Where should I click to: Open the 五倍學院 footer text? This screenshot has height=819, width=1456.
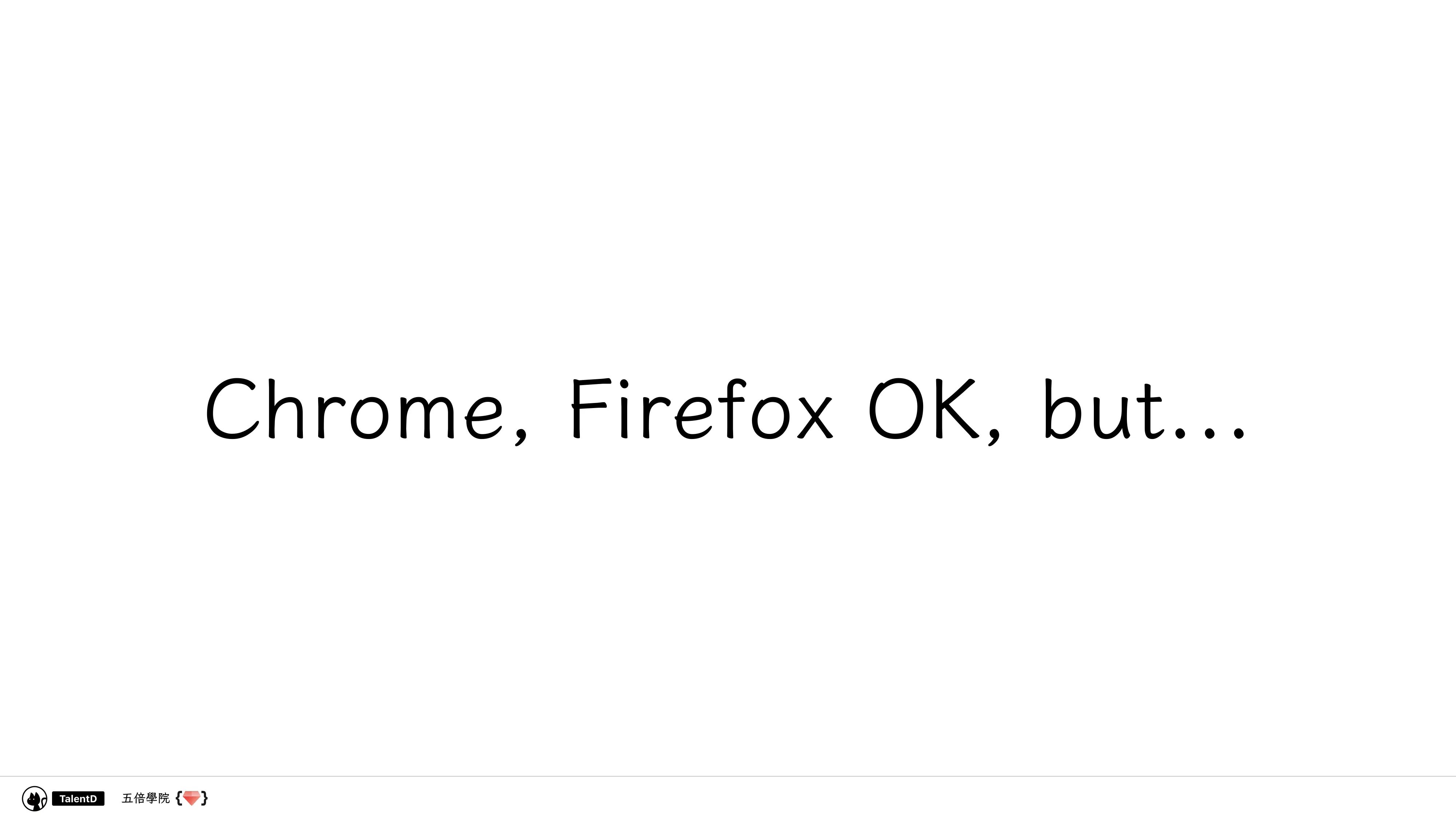pos(146,798)
